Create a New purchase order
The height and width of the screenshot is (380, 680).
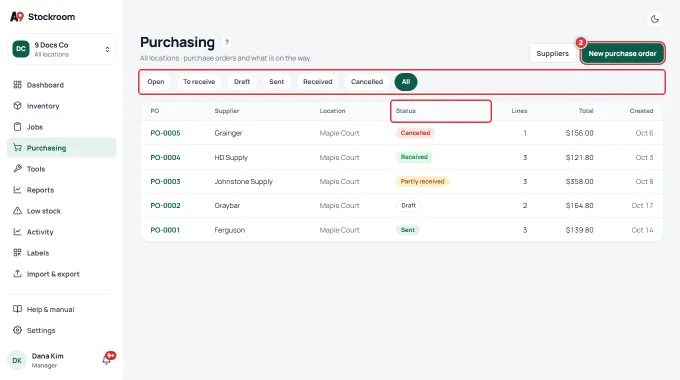pyautogui.click(x=622, y=53)
